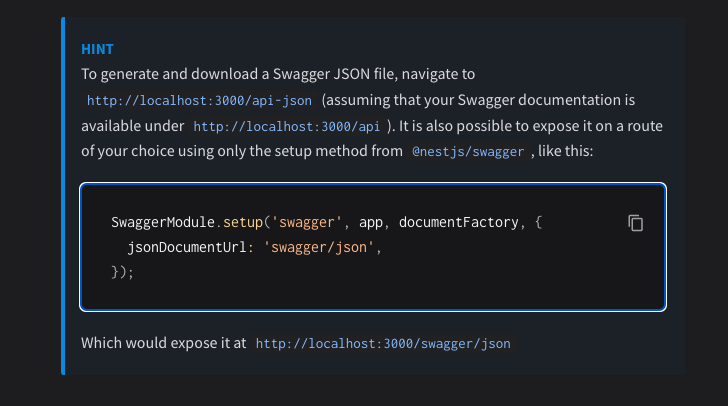Click the 'To generate and download' sentence

pos(278,74)
